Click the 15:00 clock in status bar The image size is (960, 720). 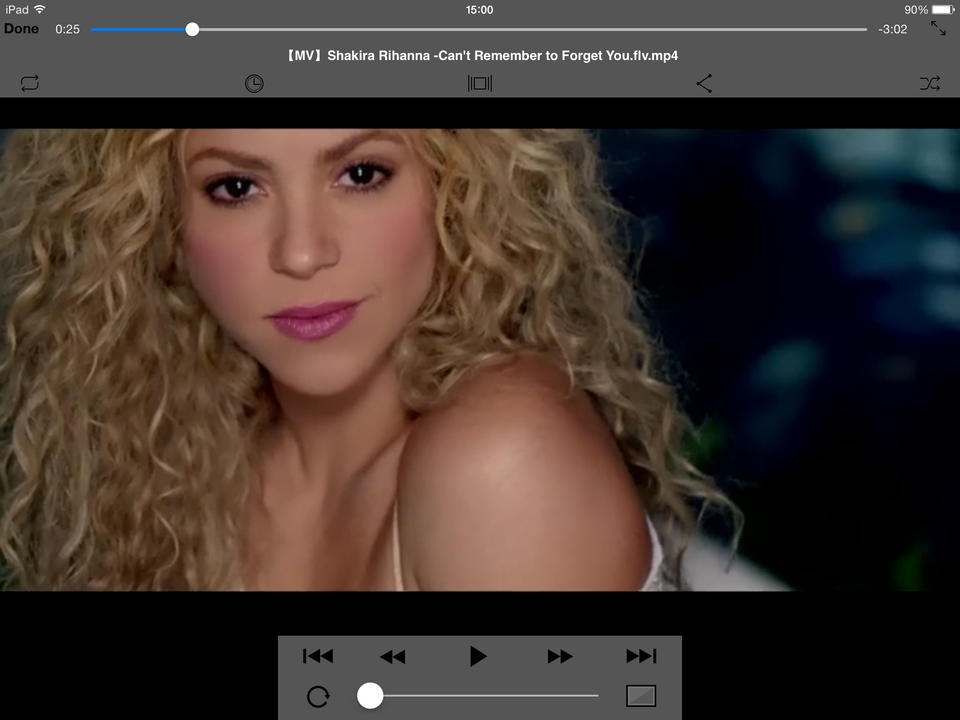pyautogui.click(x=479, y=10)
